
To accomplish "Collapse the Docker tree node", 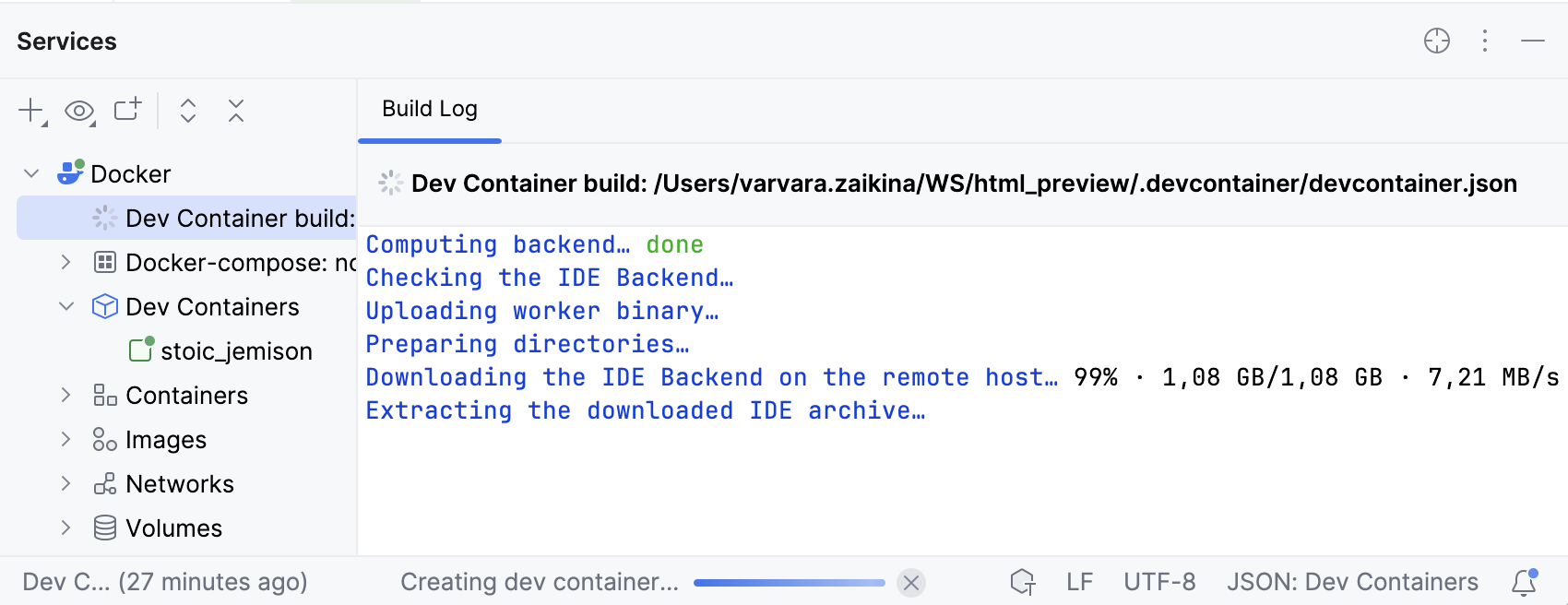I will point(32,173).
